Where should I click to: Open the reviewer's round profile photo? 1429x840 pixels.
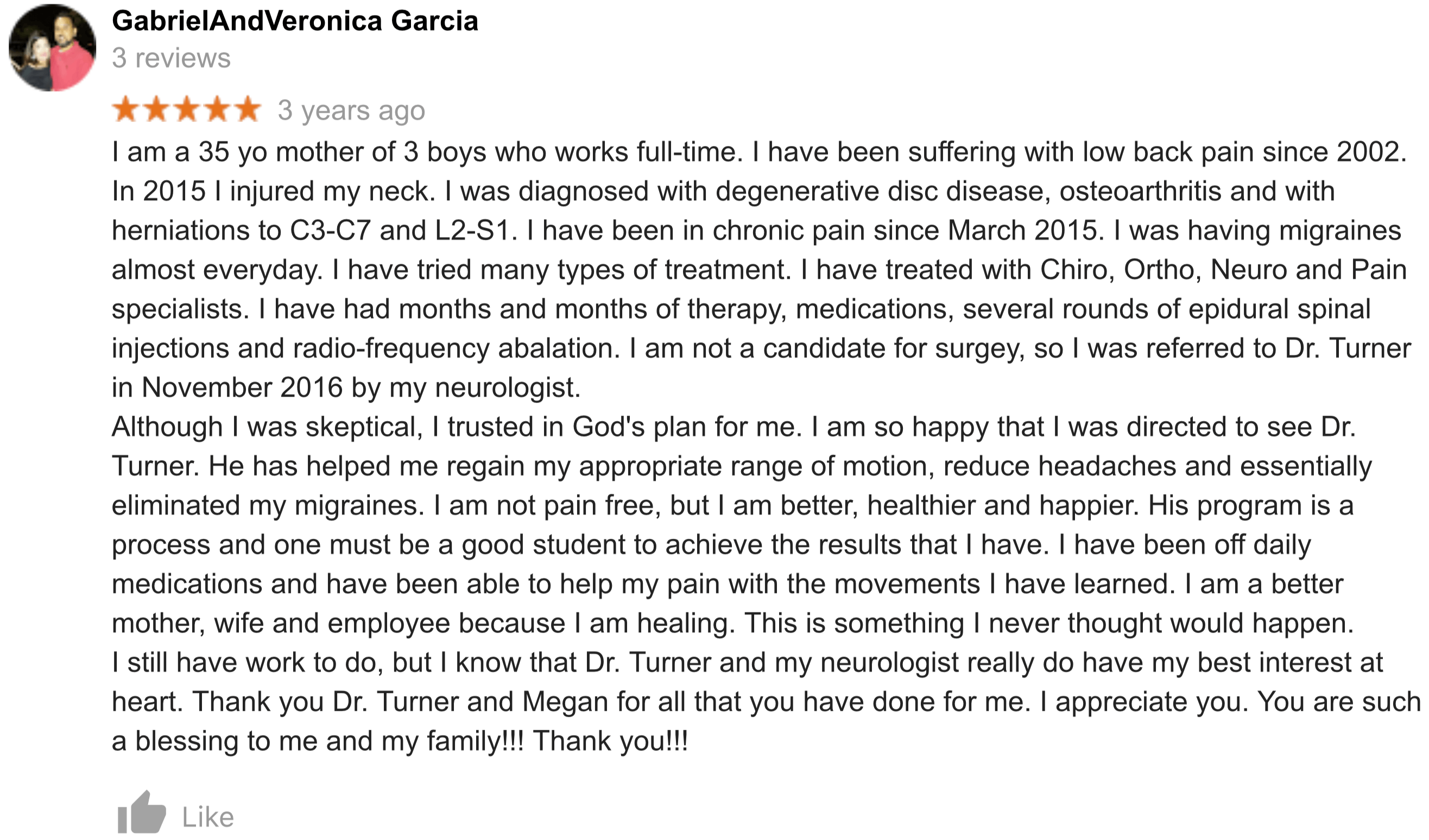pyautogui.click(x=52, y=48)
